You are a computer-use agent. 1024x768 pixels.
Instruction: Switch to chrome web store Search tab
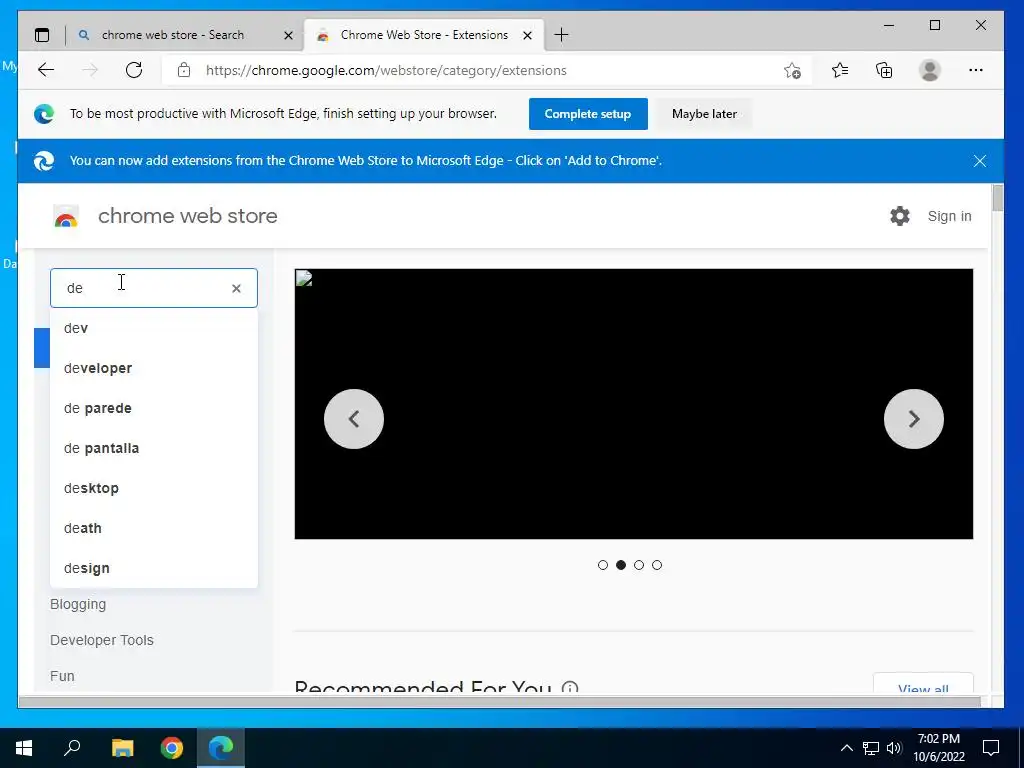pos(173,35)
